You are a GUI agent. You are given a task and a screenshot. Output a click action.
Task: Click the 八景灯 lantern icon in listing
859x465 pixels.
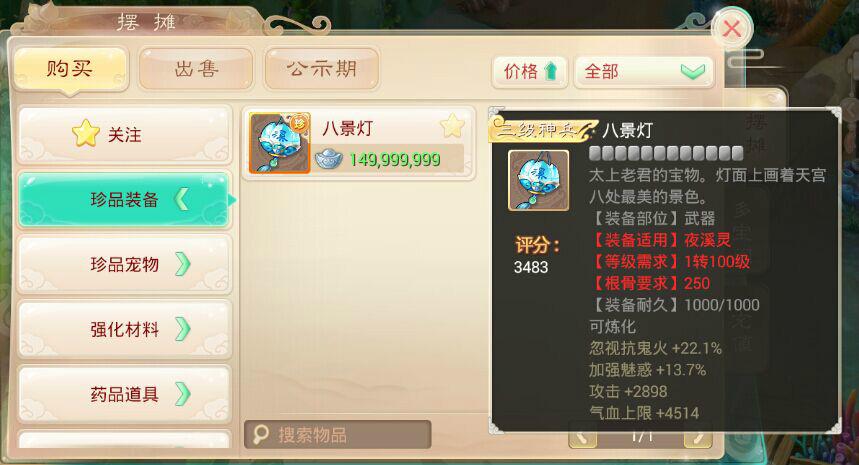[x=280, y=143]
